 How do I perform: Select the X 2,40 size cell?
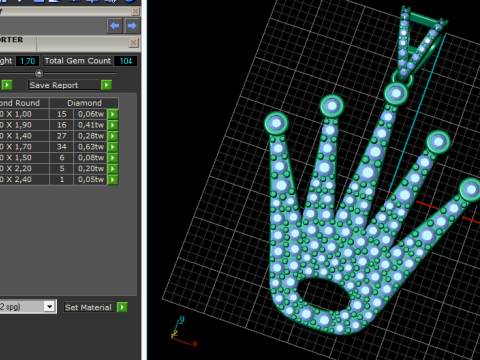[24, 179]
